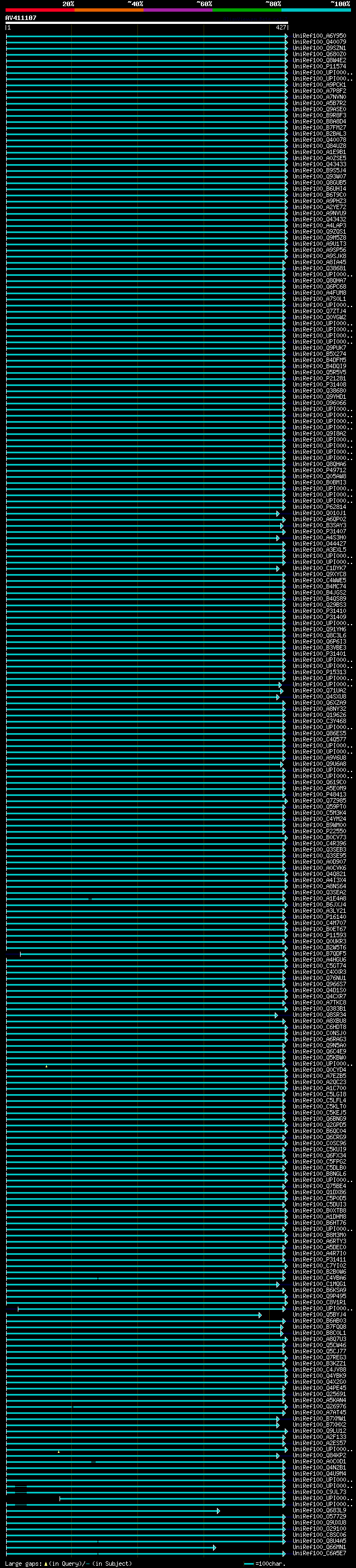Image resolution: width=356 pixels, height=1568 pixels.
Task: Select hit UniRef100_Q8GUB5
Action: 319,182
